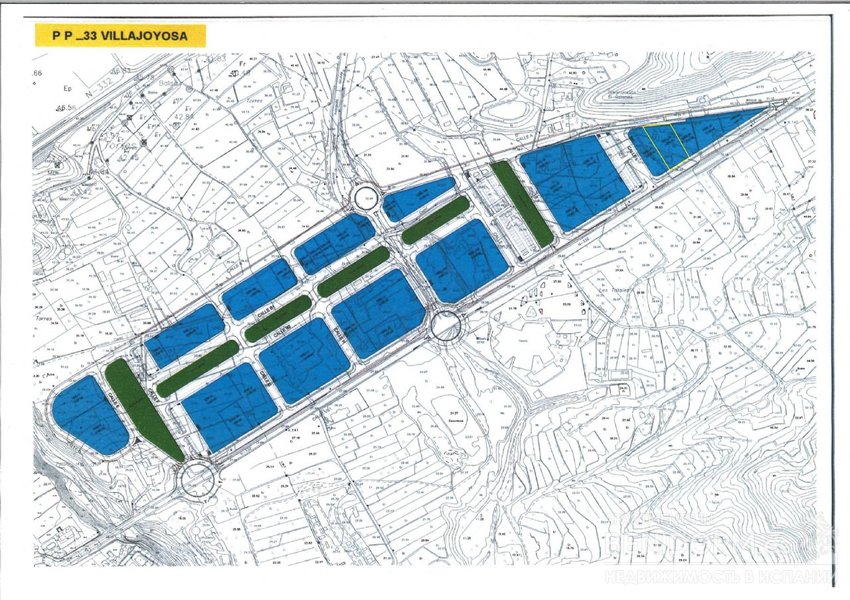Click the 'P P _33 VILLAJOYOSA' title label
The image size is (850, 600).
(x=120, y=36)
